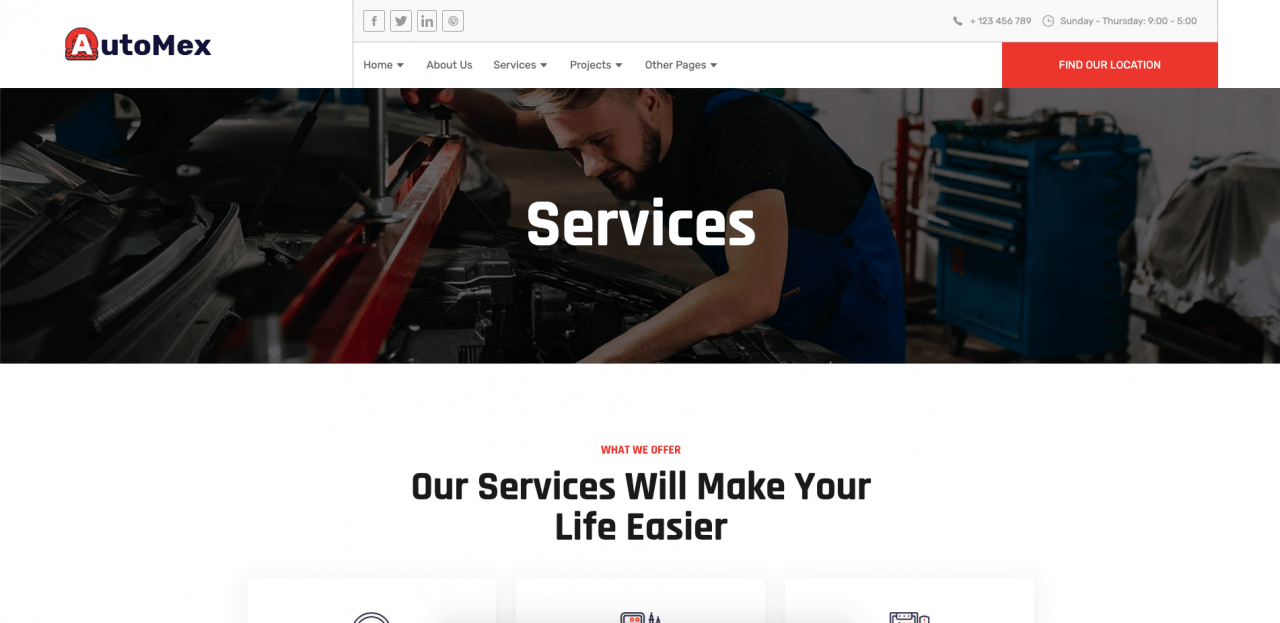The image size is (1280, 623).
Task: Click the phone handset icon
Action: 958,21
